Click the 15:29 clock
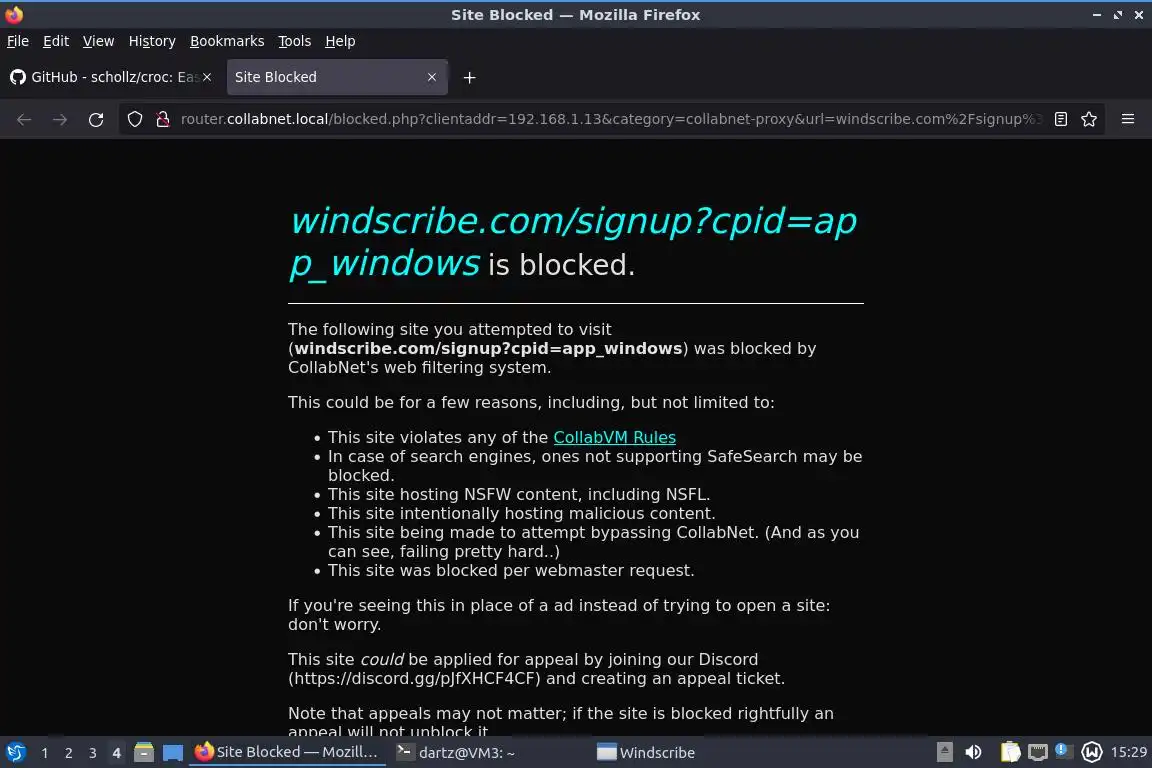 click(1128, 753)
